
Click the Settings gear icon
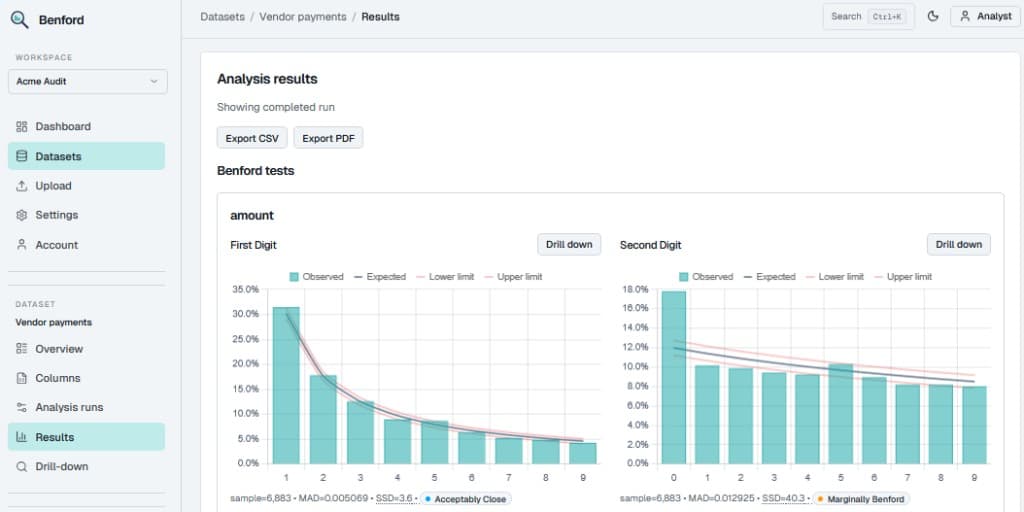(22, 216)
